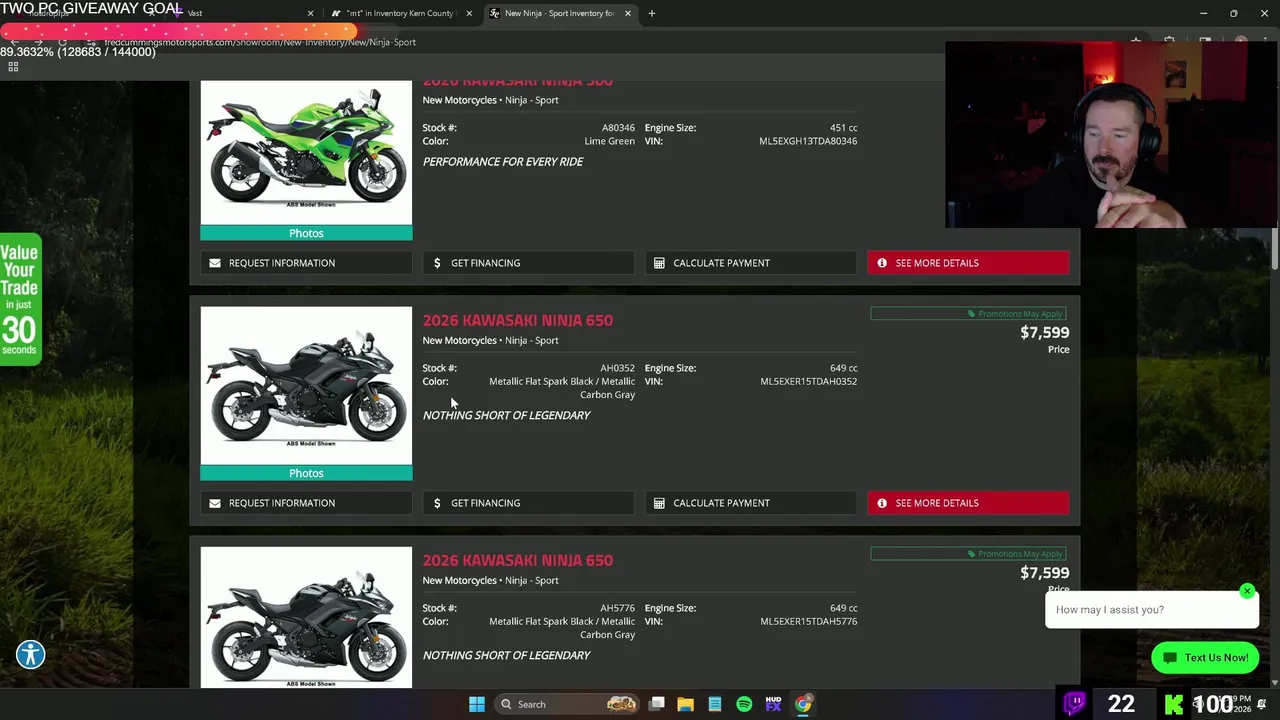Get financing for Ninja 650 AH0352
The height and width of the screenshot is (720, 1280).
pyautogui.click(x=528, y=503)
